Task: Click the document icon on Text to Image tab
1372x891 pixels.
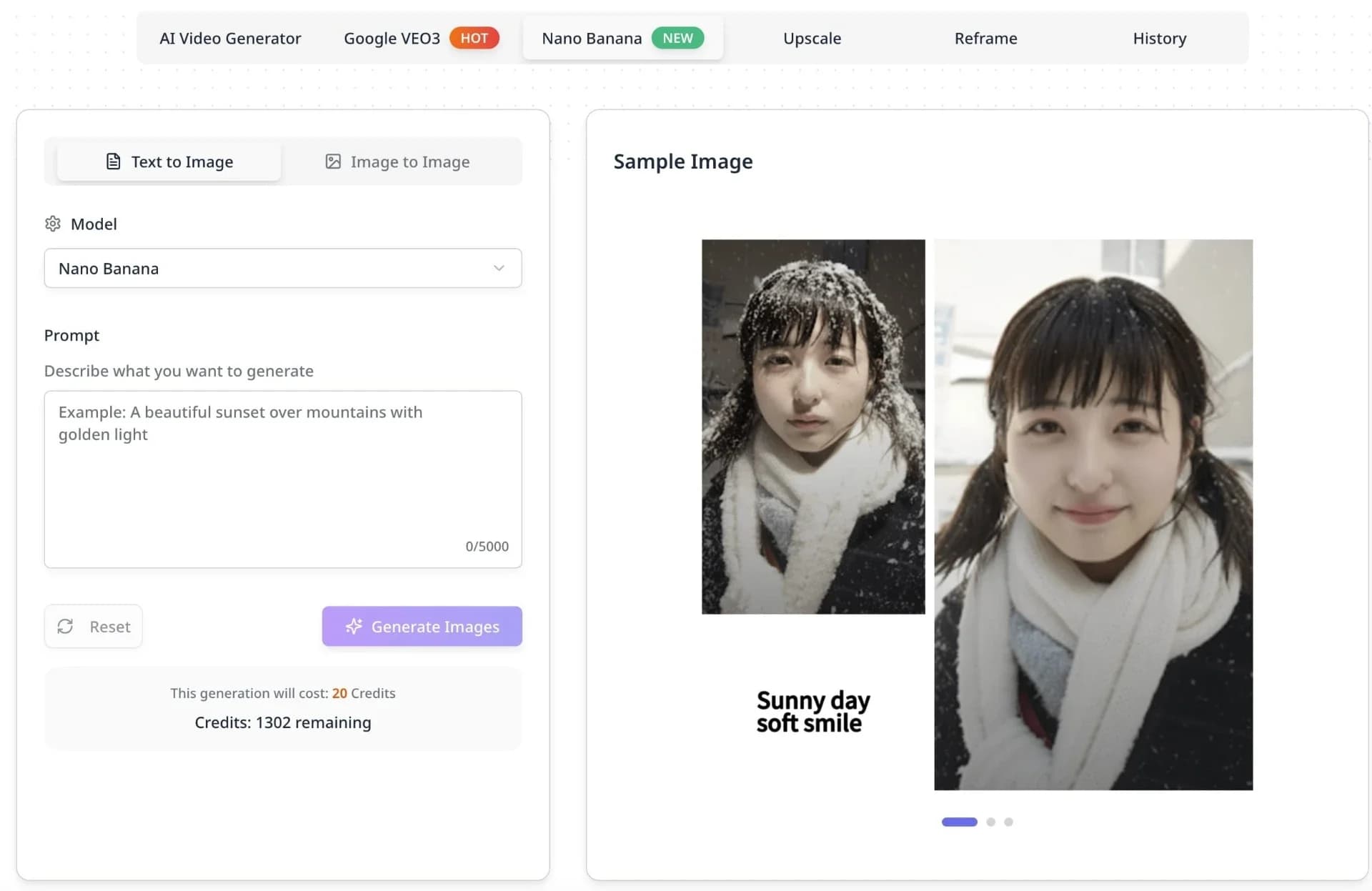Action: click(113, 161)
